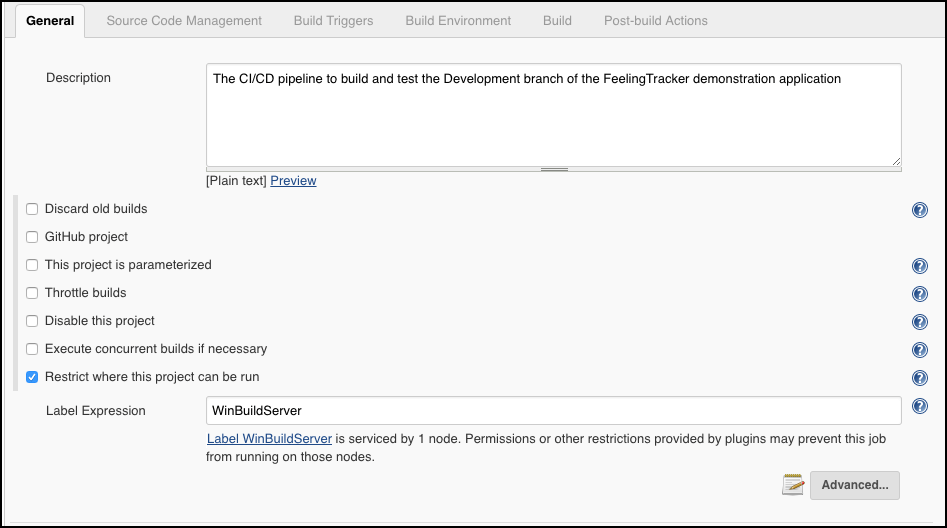Image resolution: width=947 pixels, height=528 pixels.
Task: Click the Description field label
Action: [x=79, y=78]
